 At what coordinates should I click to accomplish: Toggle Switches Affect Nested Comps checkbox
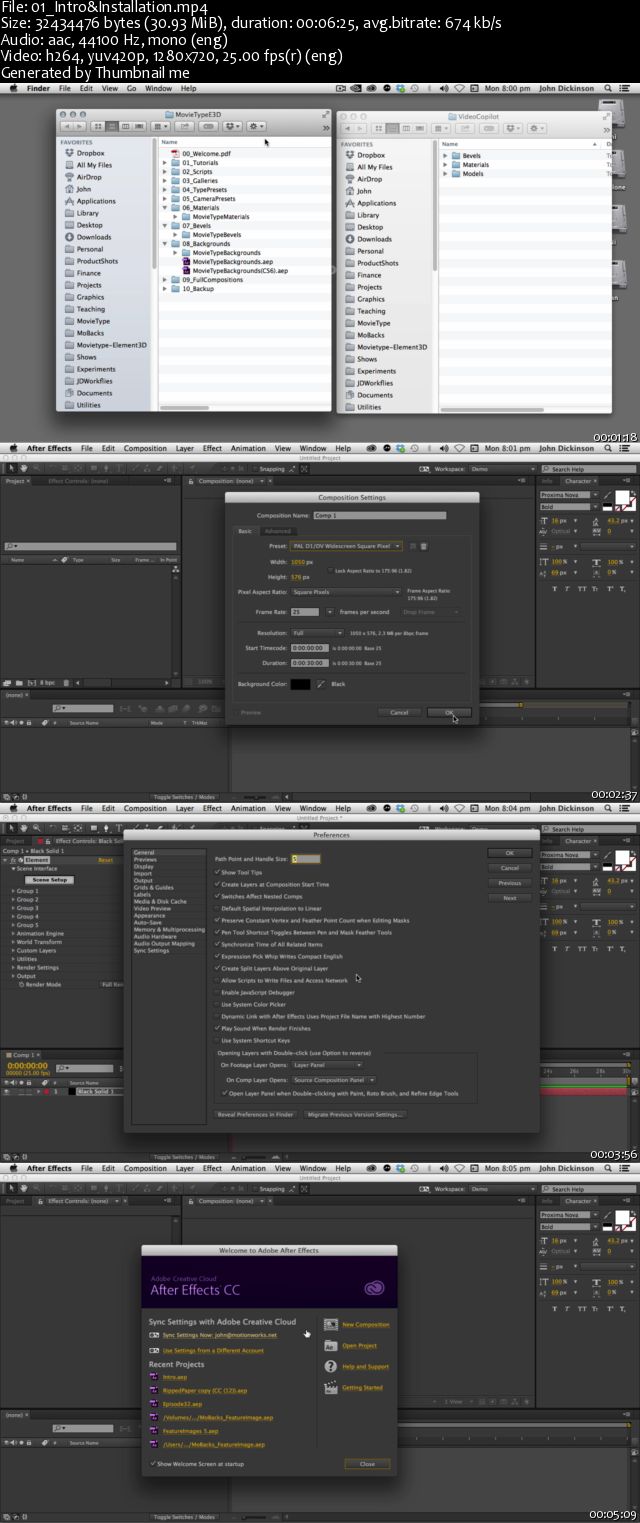[x=218, y=896]
